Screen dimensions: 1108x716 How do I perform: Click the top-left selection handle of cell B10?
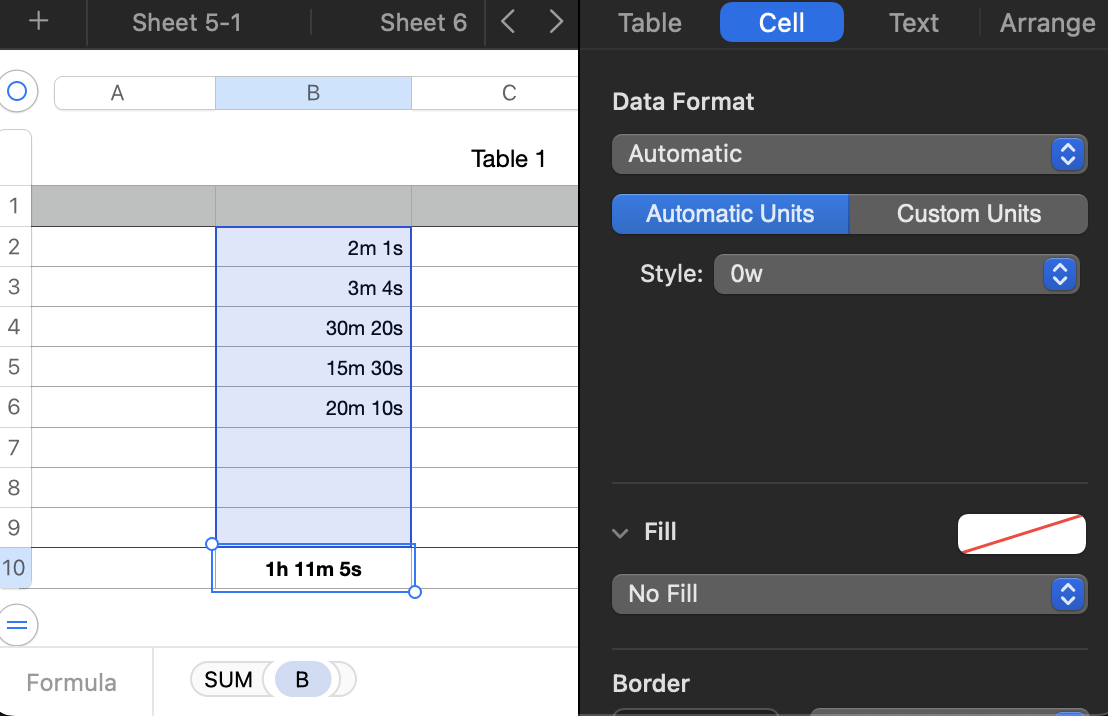(x=211, y=544)
